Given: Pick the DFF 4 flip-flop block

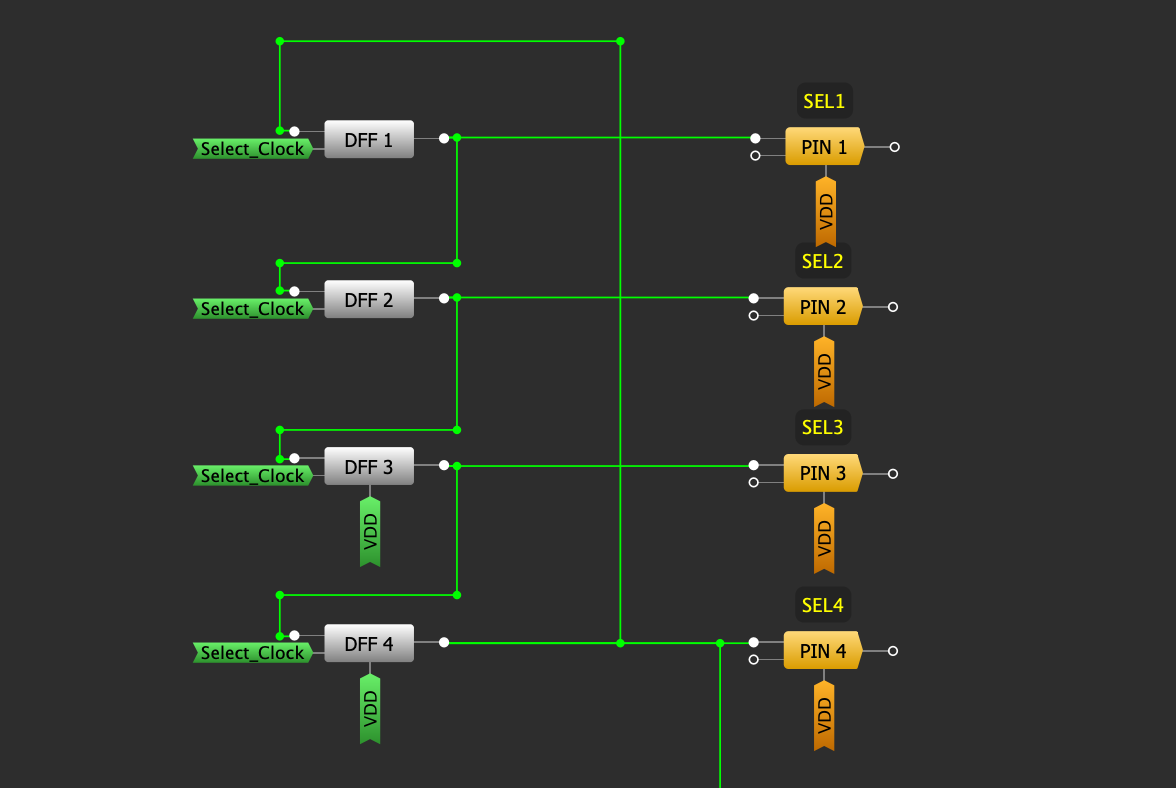Looking at the screenshot, I should pyautogui.click(x=368, y=644).
